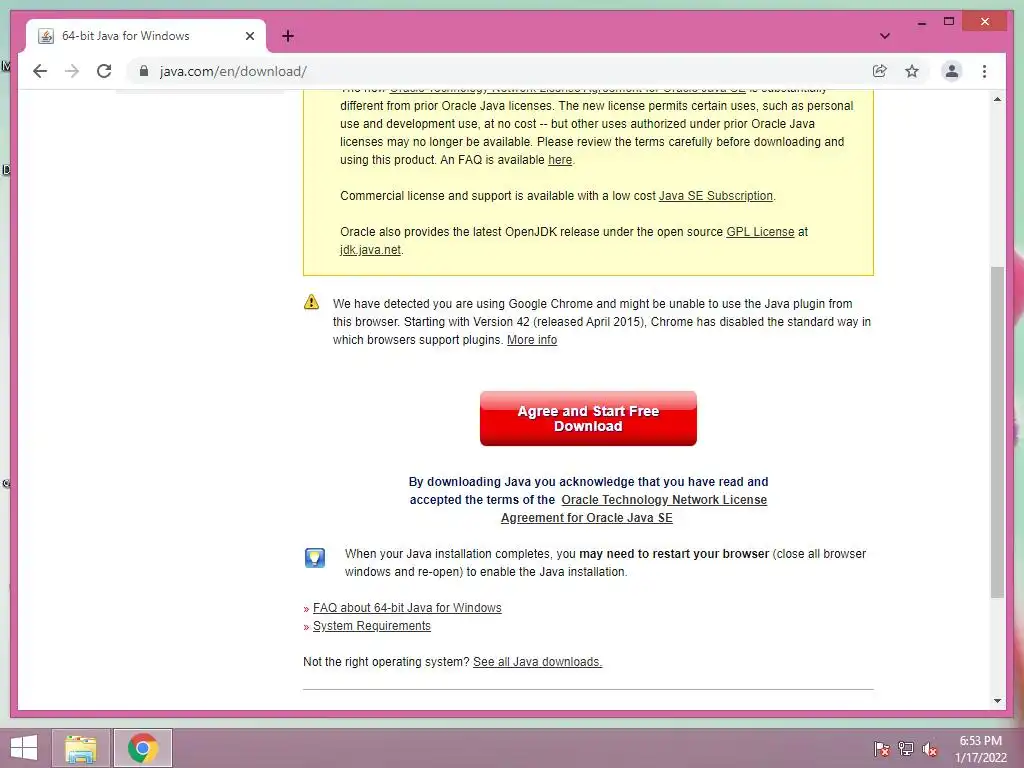Maximize the Chrome window
The height and width of the screenshot is (768, 1024).
[x=949, y=22]
